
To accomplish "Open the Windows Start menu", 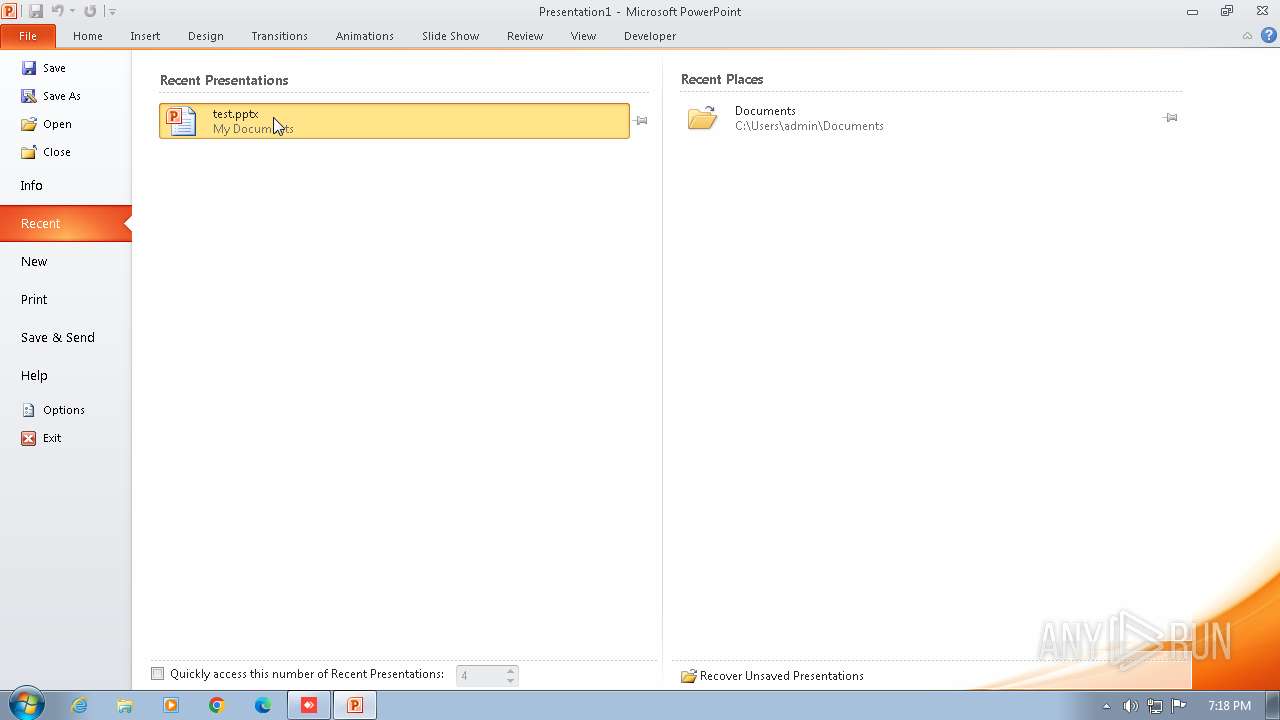I will (x=26, y=705).
